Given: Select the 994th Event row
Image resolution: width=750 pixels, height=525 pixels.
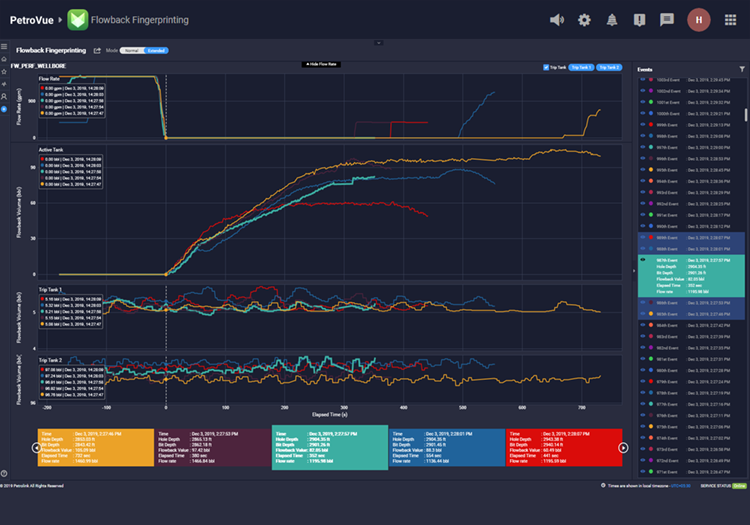Looking at the screenshot, I should [x=691, y=181].
